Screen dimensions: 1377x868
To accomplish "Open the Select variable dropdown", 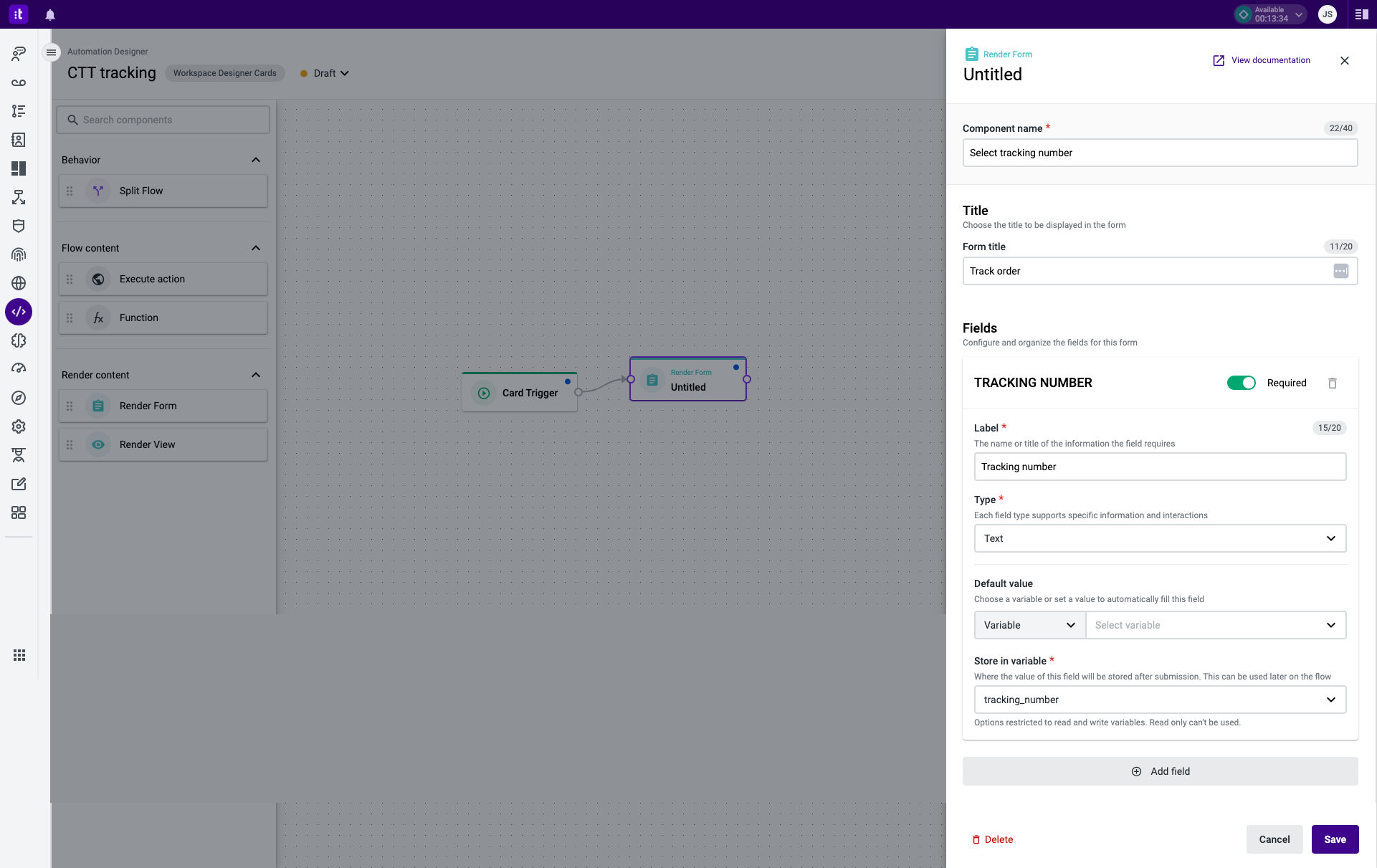I will [x=1215, y=625].
